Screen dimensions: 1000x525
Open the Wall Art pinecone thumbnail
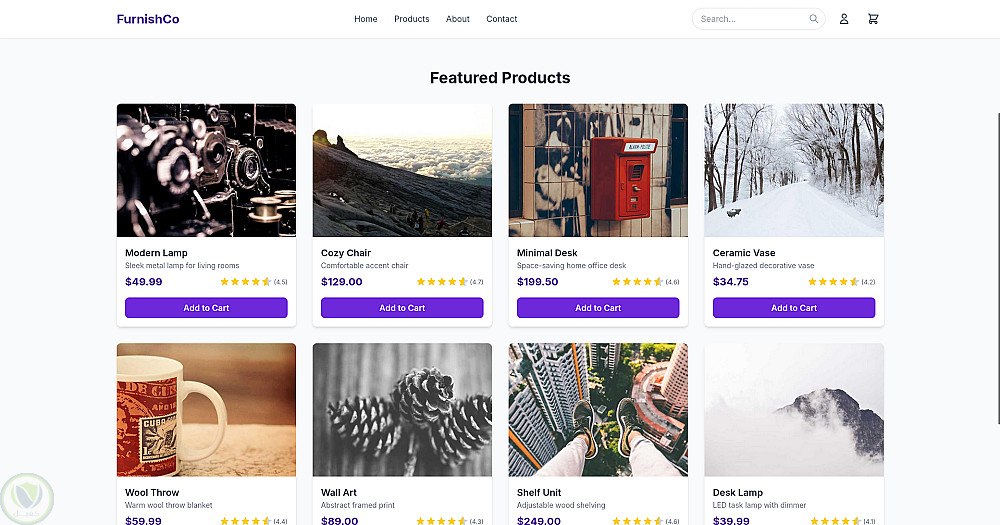pos(402,410)
